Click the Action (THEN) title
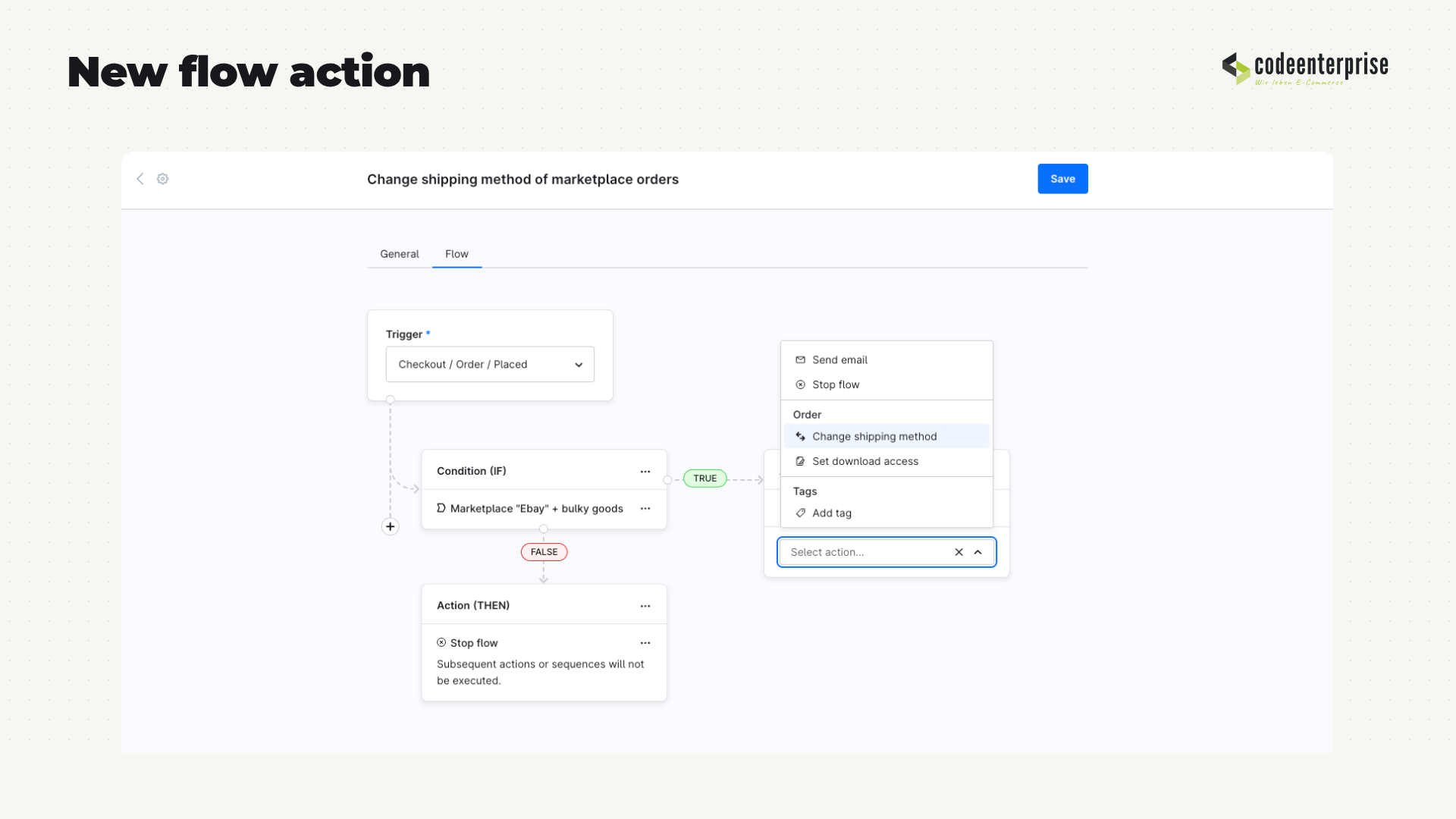This screenshot has height=819, width=1456. [x=473, y=605]
